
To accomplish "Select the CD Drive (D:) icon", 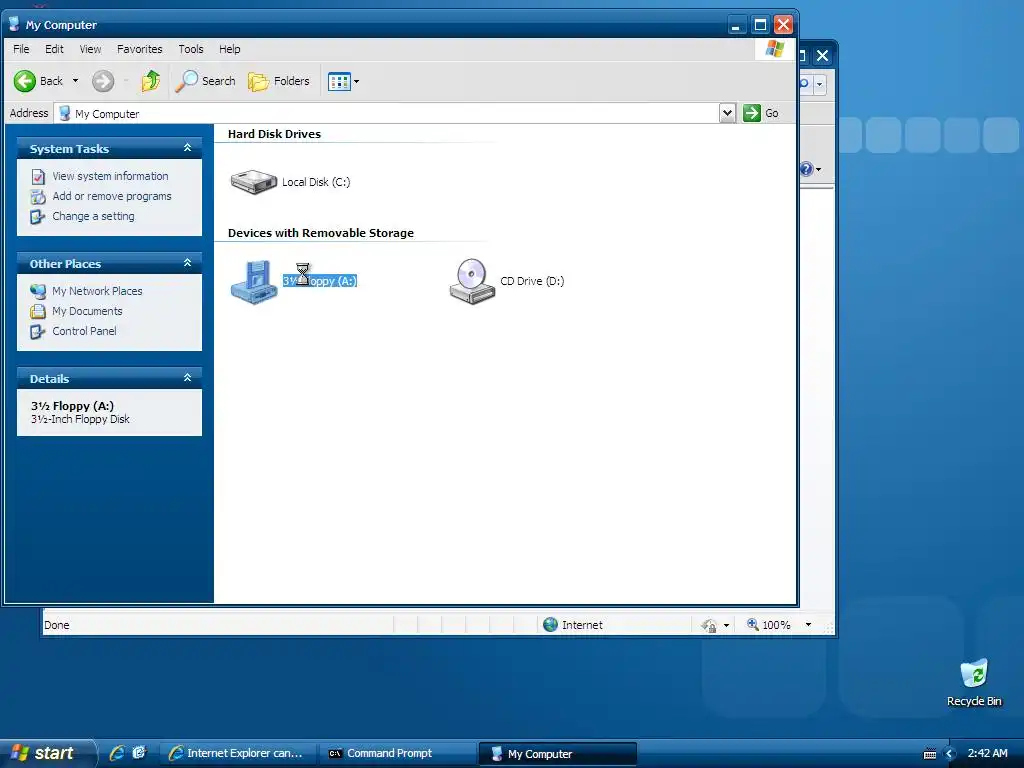I will [x=472, y=281].
